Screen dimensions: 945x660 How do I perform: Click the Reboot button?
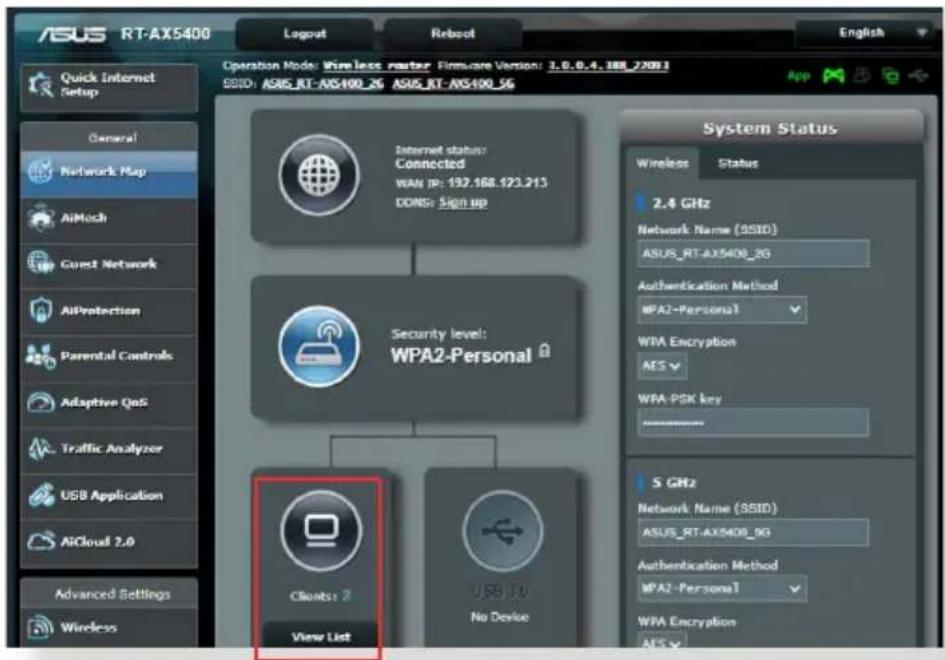tap(453, 34)
